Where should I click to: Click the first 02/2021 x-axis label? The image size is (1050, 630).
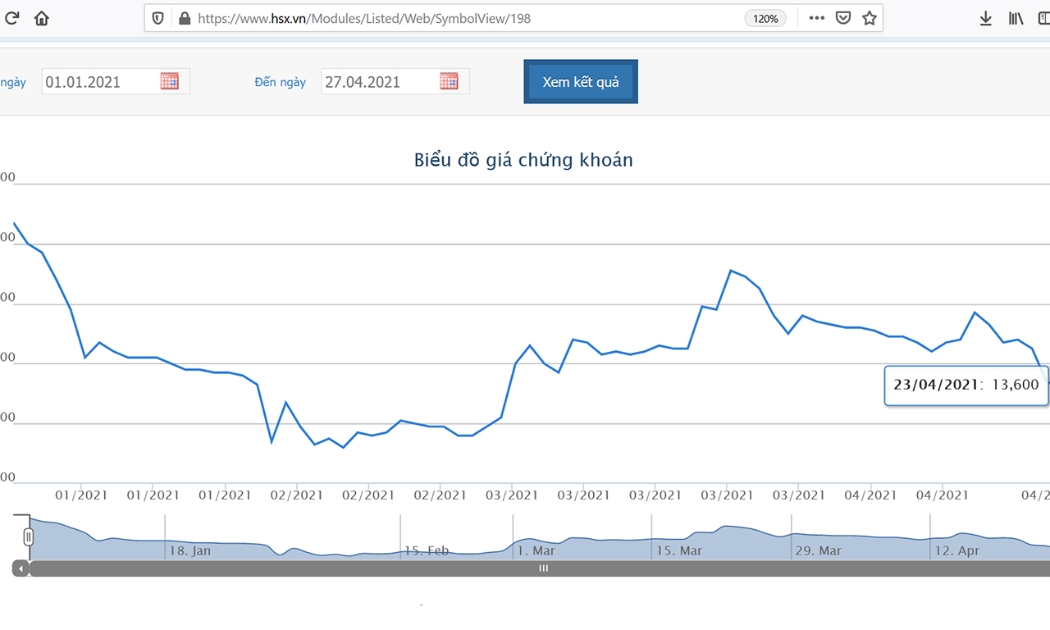click(x=297, y=495)
